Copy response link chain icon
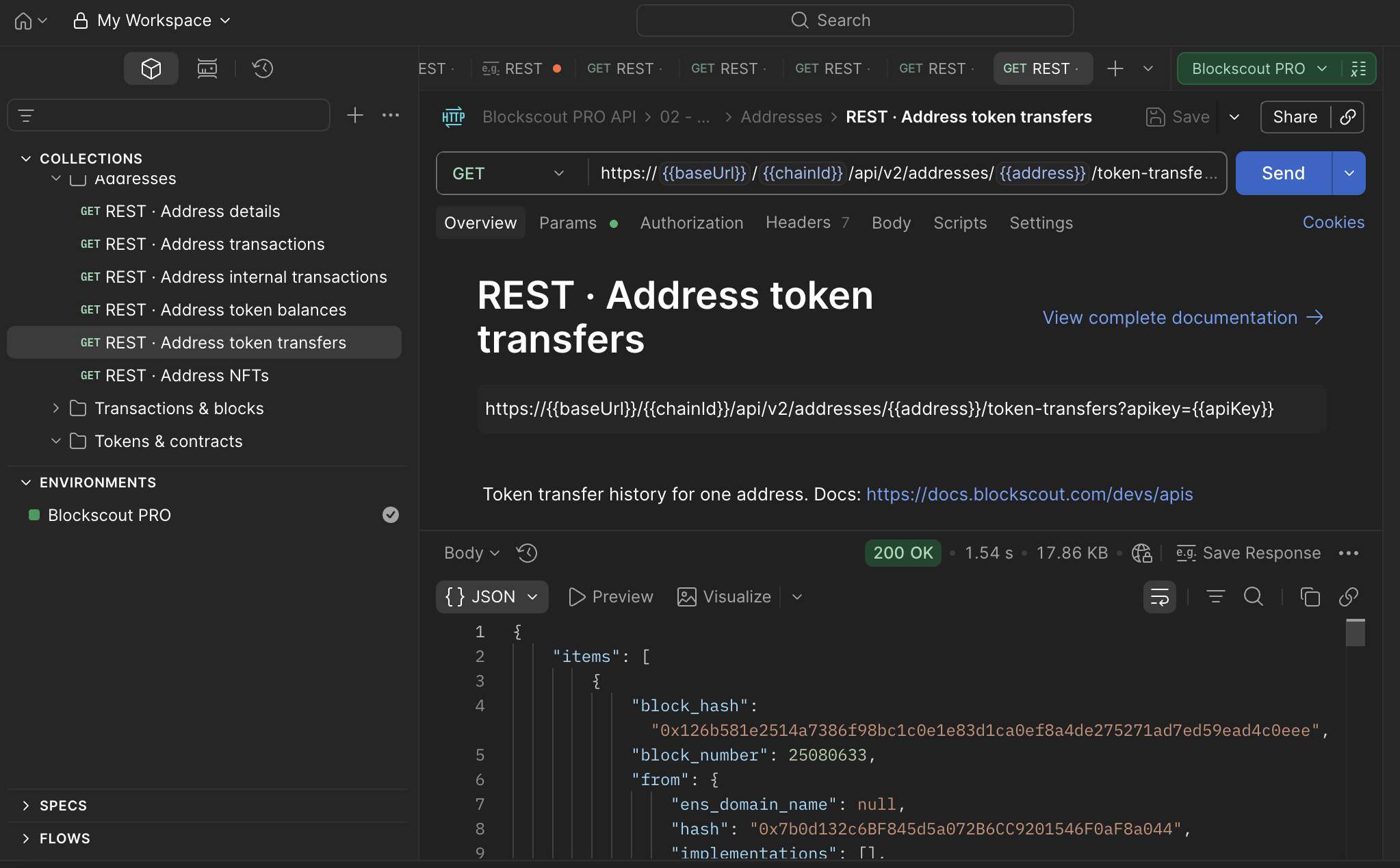This screenshot has height=868, width=1400. tap(1349, 597)
